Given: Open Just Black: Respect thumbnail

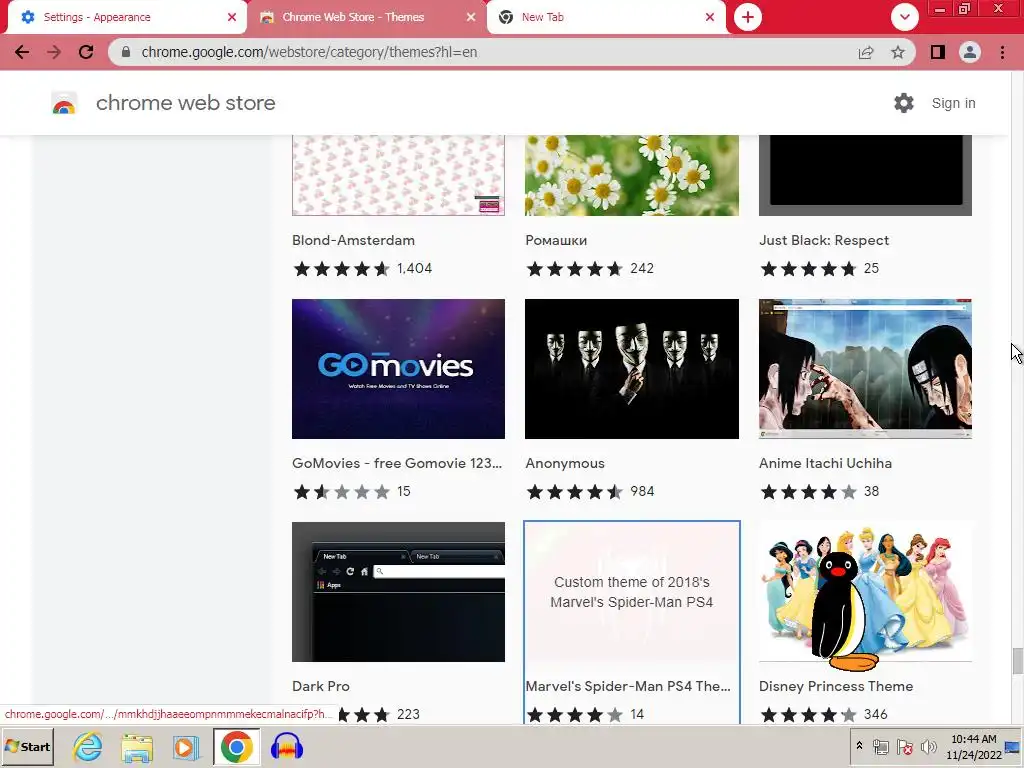Looking at the screenshot, I should click(x=865, y=175).
